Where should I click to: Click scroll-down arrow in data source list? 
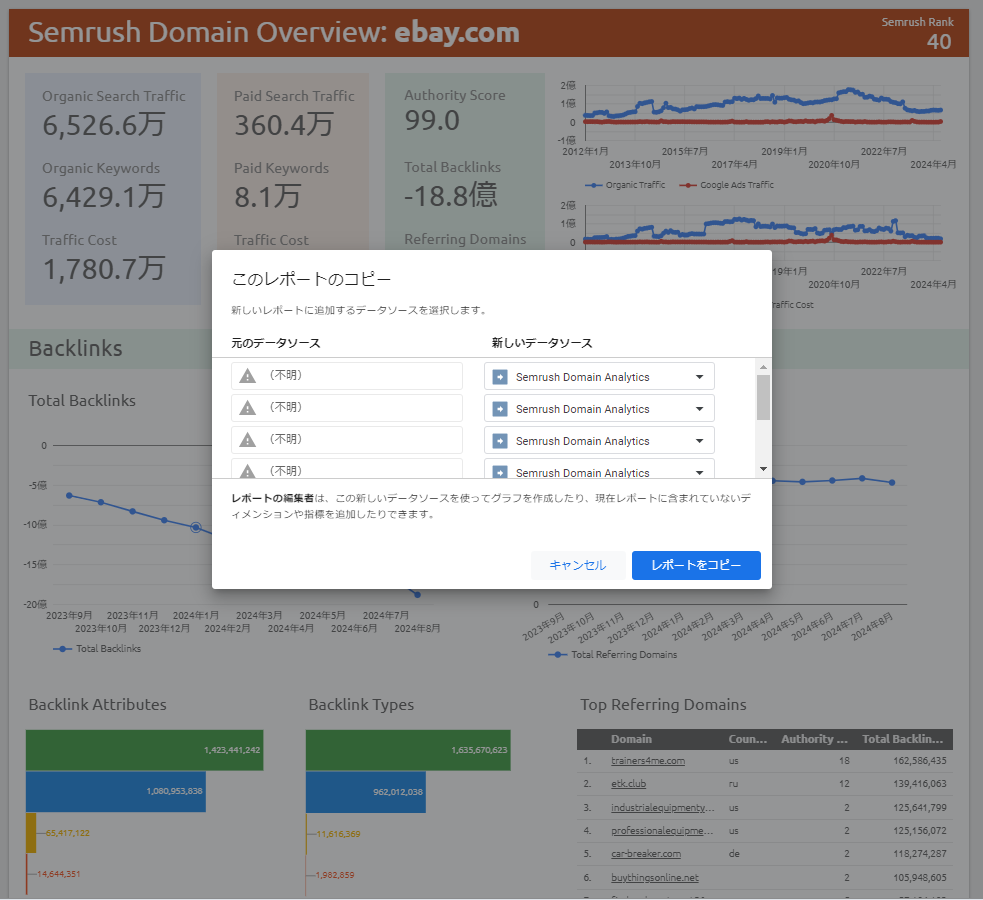tap(763, 469)
